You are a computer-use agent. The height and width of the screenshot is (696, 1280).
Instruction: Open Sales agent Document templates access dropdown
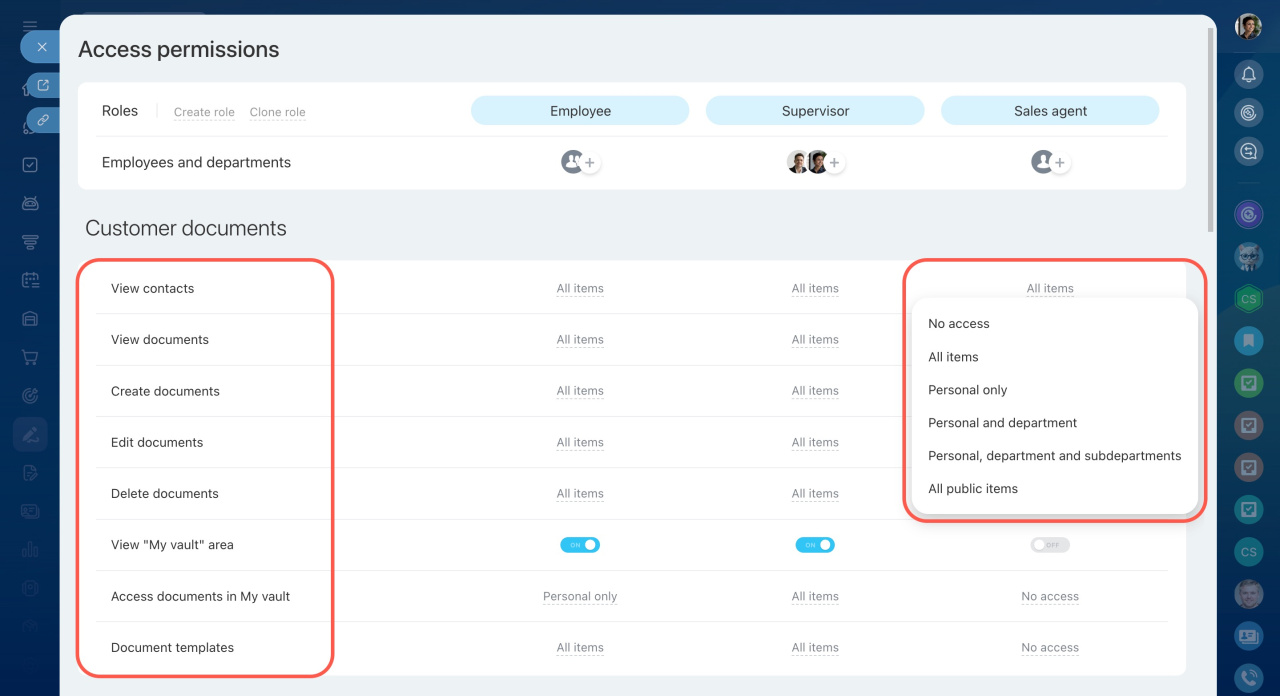1050,648
